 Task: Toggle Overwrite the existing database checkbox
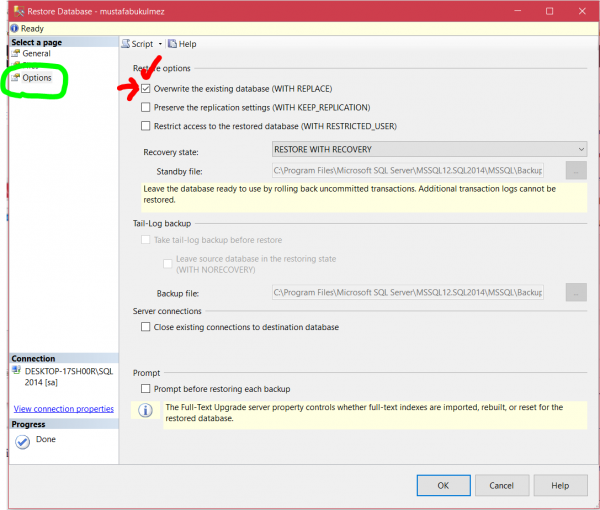point(145,89)
